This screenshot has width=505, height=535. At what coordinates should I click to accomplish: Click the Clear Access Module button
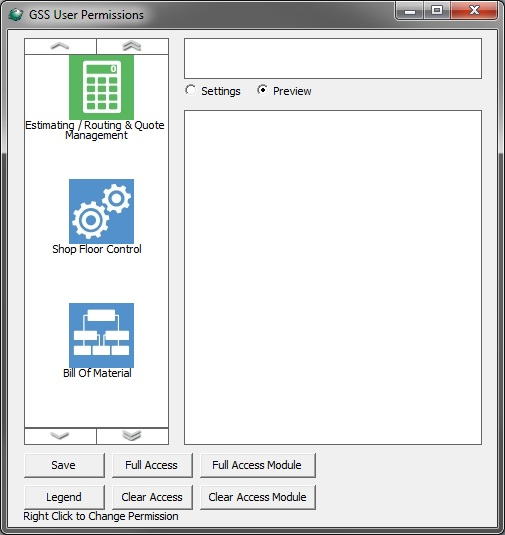click(x=258, y=497)
